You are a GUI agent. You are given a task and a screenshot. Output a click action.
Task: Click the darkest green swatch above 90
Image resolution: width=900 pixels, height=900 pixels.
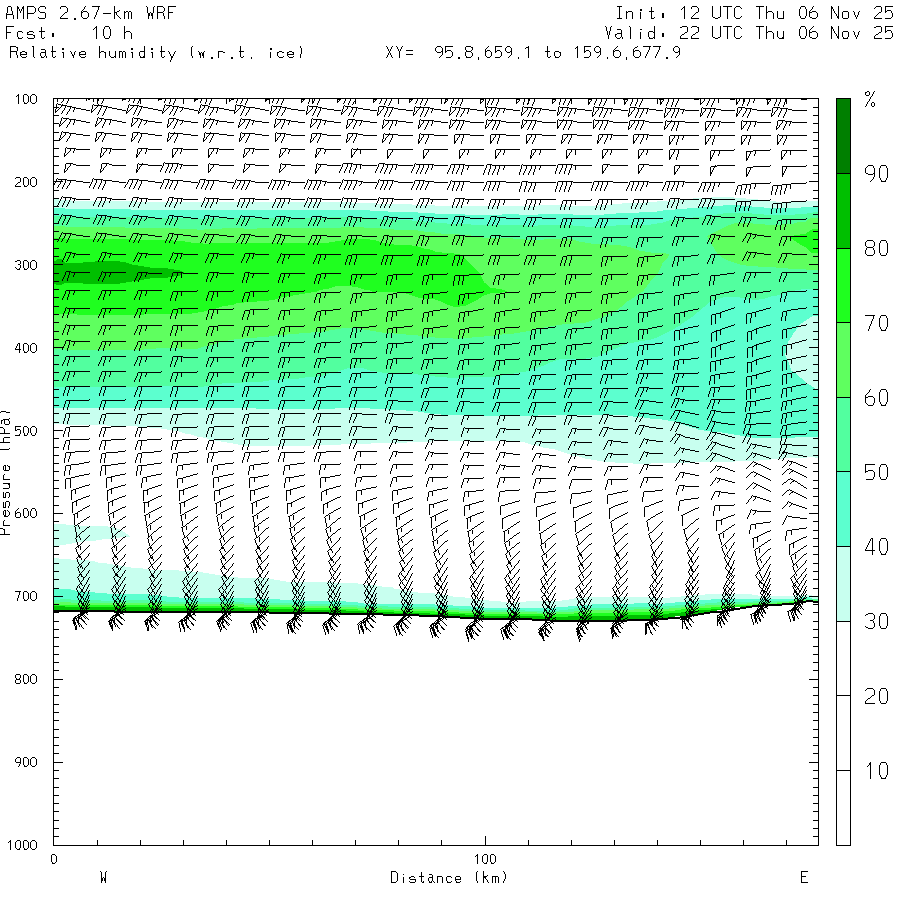pos(843,135)
